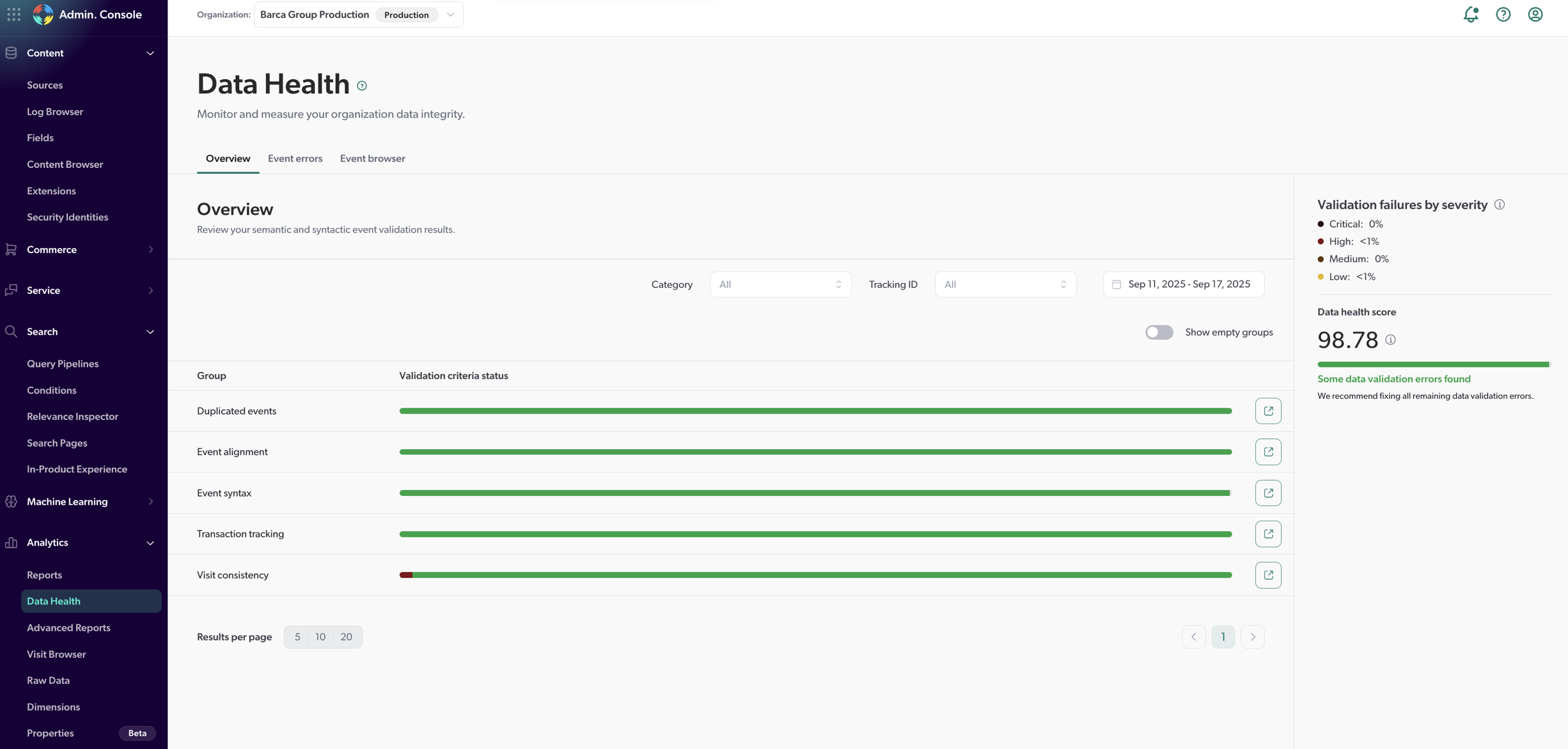The width and height of the screenshot is (1568, 749).
Task: Open Visit Browser in the sidebar
Action: [56, 654]
